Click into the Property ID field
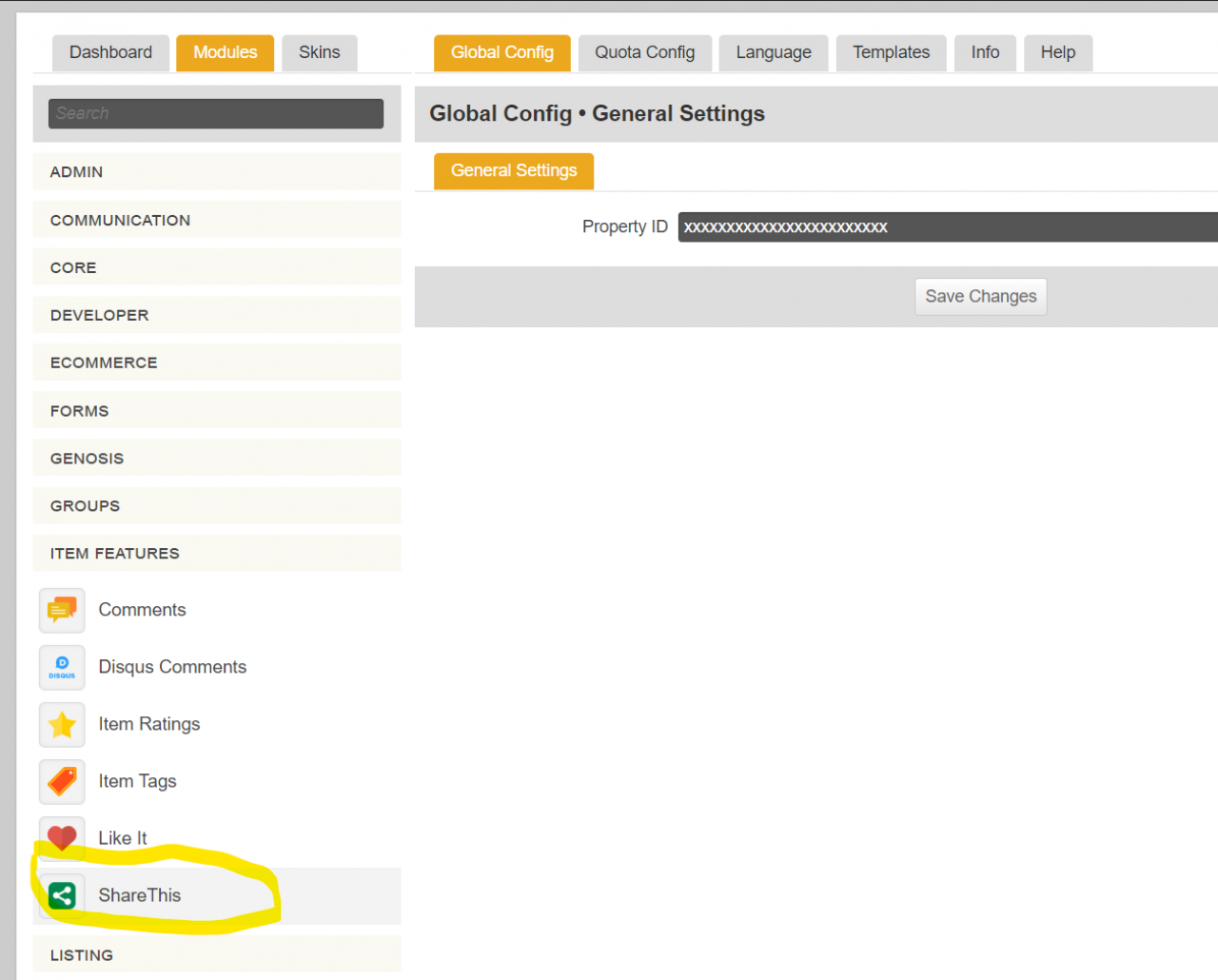Viewport: 1218px width, 980px height. coord(947,227)
